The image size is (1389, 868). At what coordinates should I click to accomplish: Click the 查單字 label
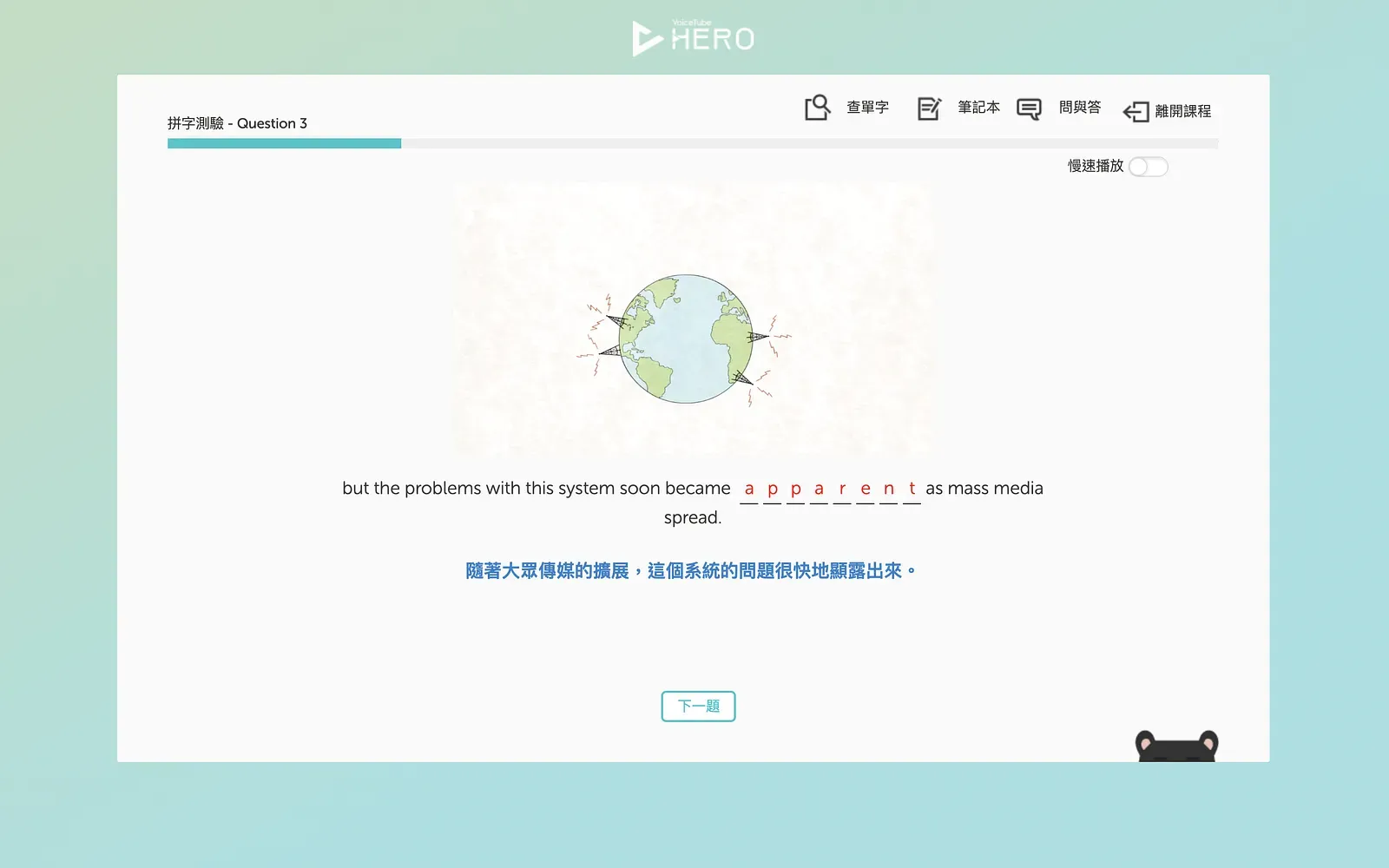[x=867, y=108]
